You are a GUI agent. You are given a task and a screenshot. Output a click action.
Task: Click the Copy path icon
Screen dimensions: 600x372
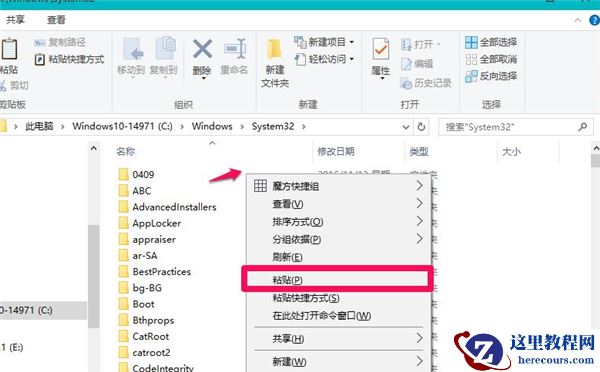[x=39, y=42]
